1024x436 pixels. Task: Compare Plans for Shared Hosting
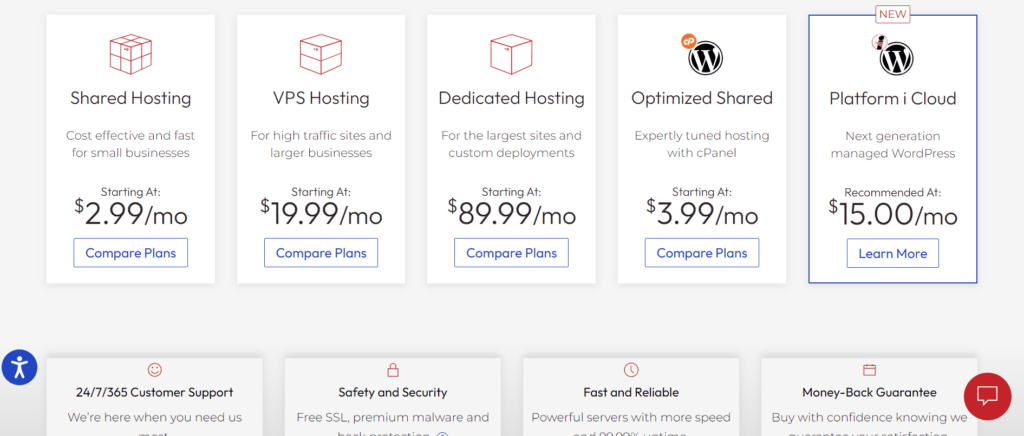pyautogui.click(x=131, y=253)
